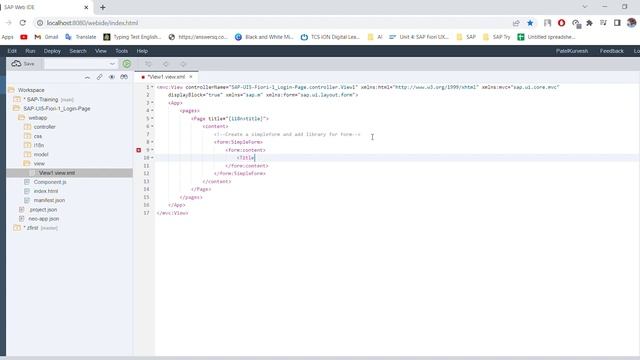
Task: Expand the model folder
Action: coord(27,154)
